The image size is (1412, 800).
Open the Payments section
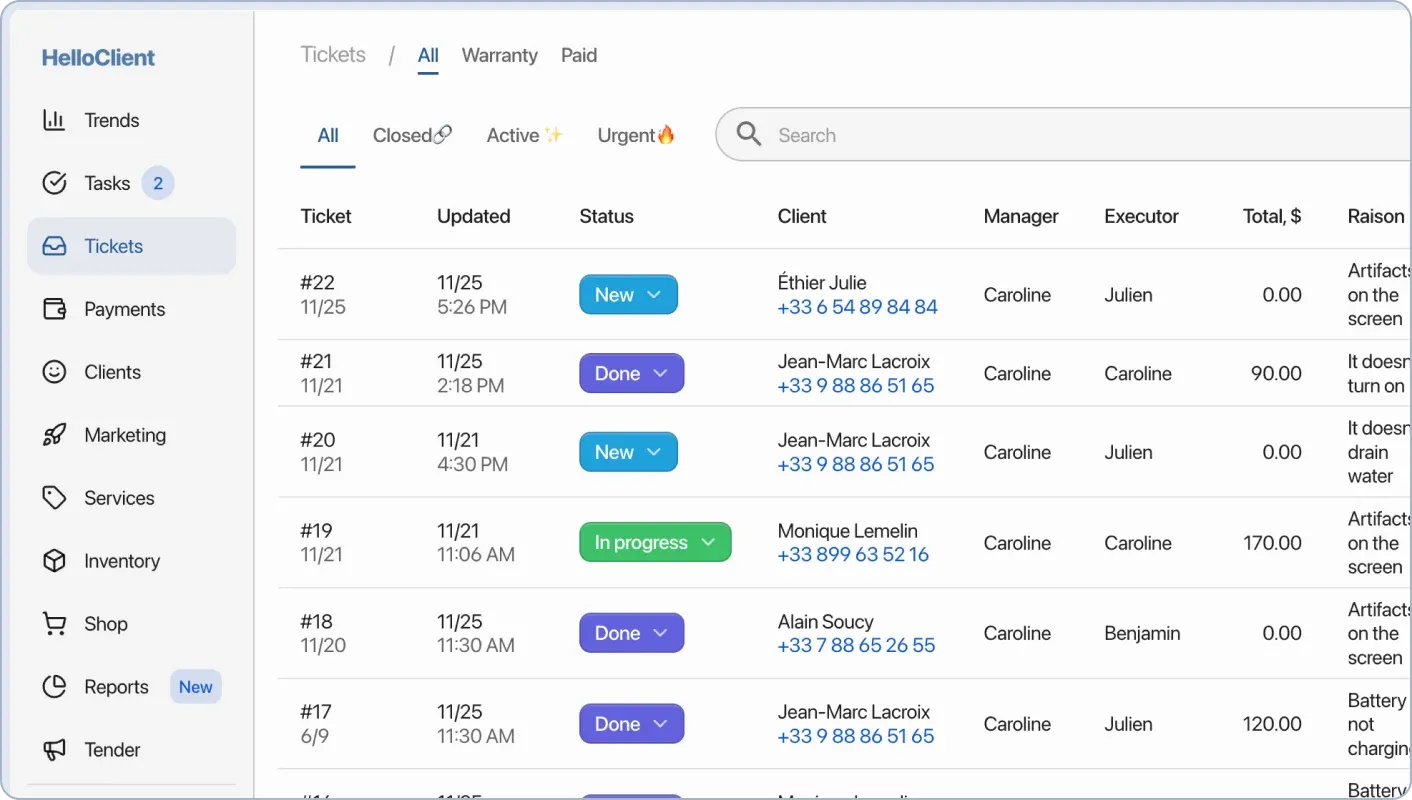124,309
